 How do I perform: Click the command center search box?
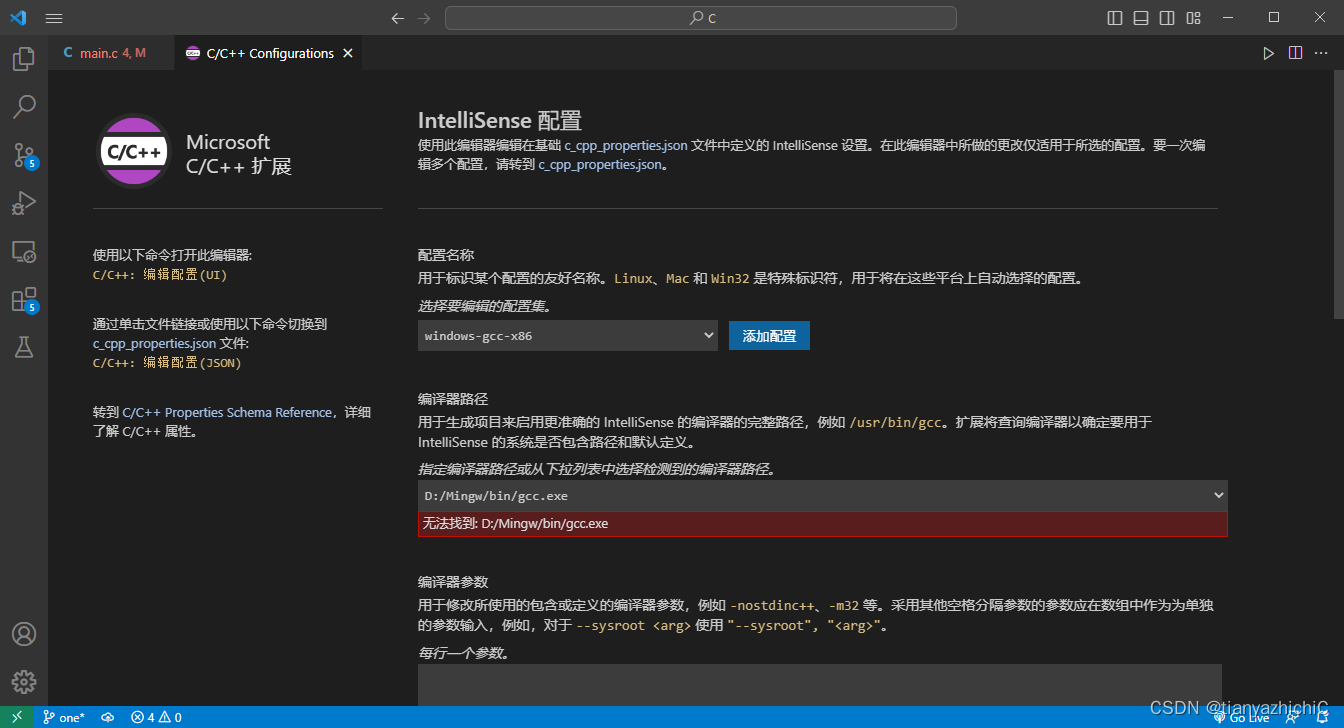701,18
